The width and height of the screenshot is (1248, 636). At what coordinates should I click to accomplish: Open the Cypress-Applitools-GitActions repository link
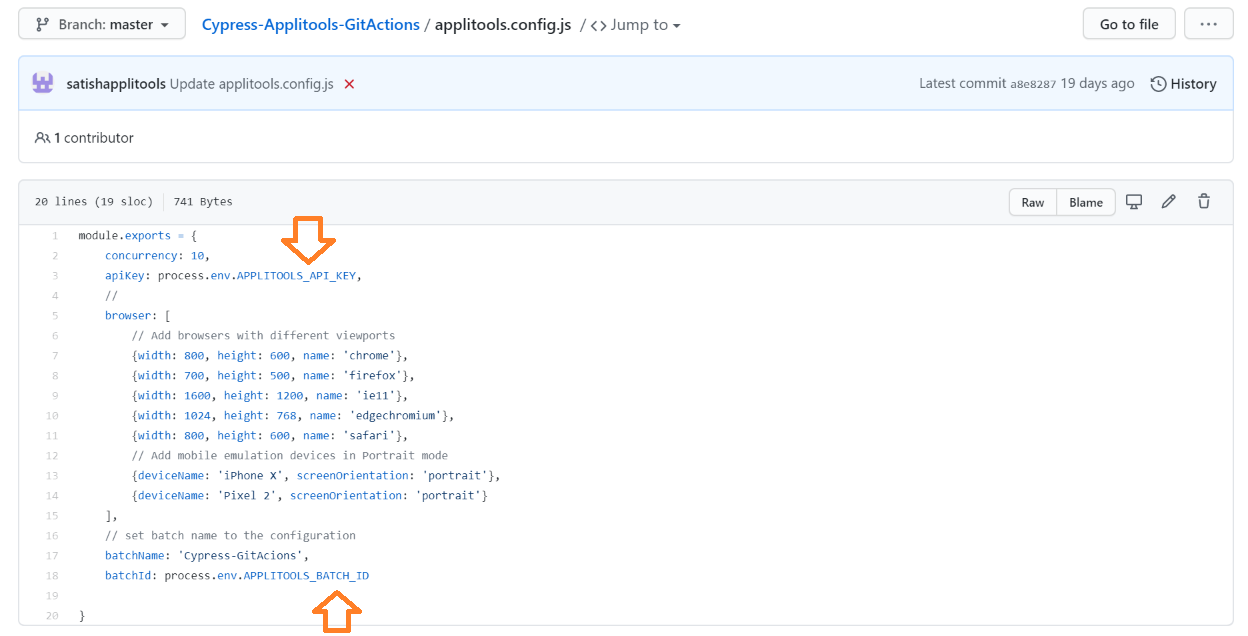click(x=310, y=24)
